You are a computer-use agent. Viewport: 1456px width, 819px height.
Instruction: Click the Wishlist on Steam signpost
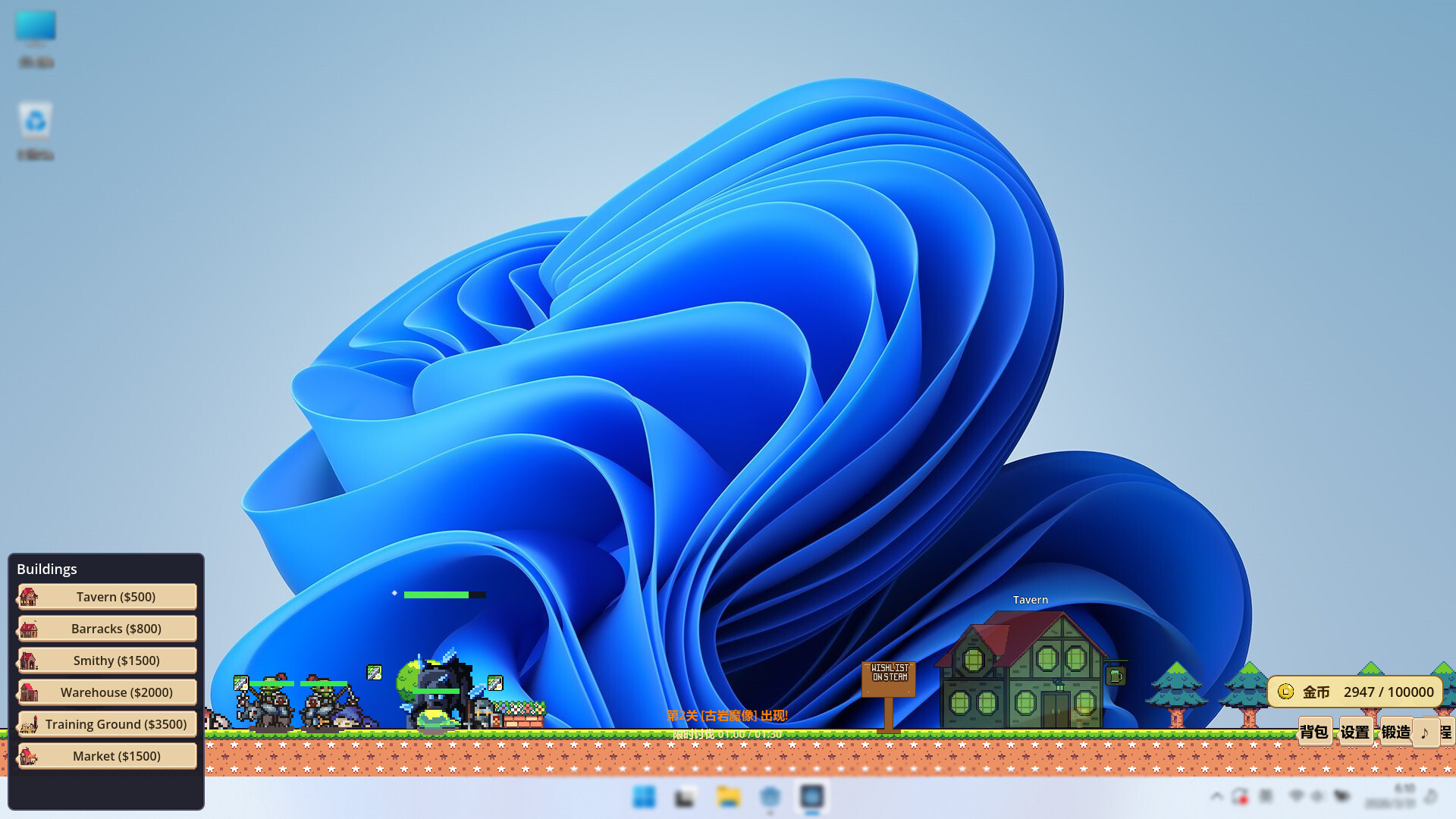(x=889, y=677)
